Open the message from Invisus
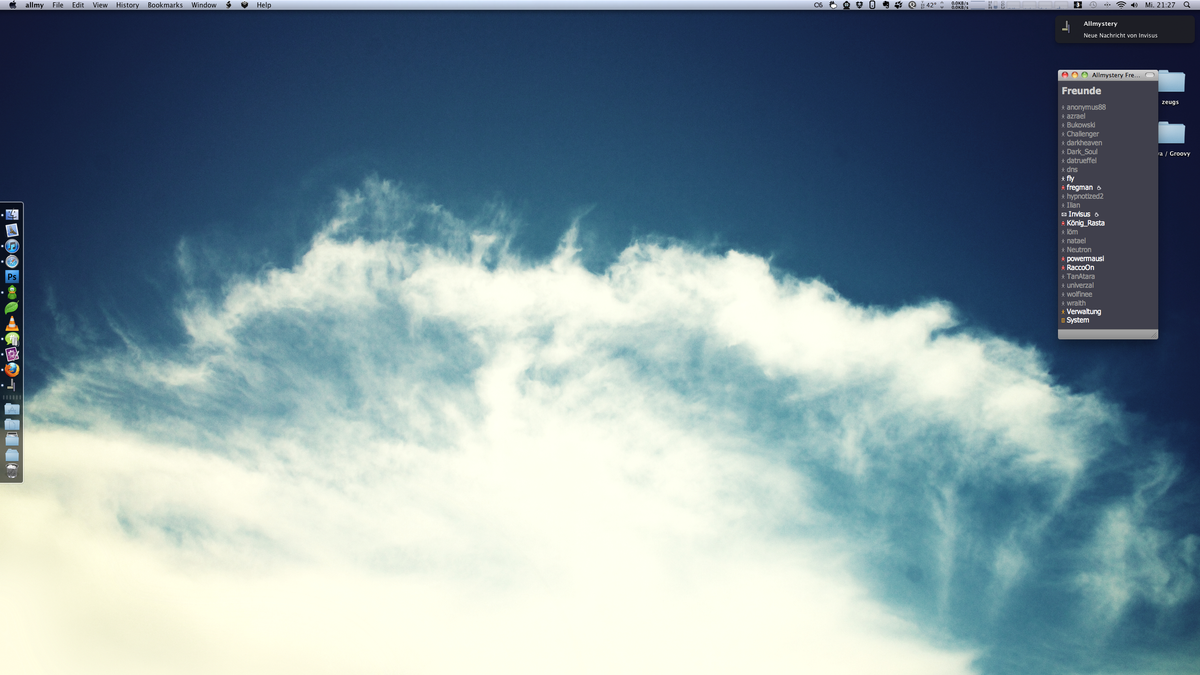Viewport: 1200px width, 675px height. [1079, 214]
